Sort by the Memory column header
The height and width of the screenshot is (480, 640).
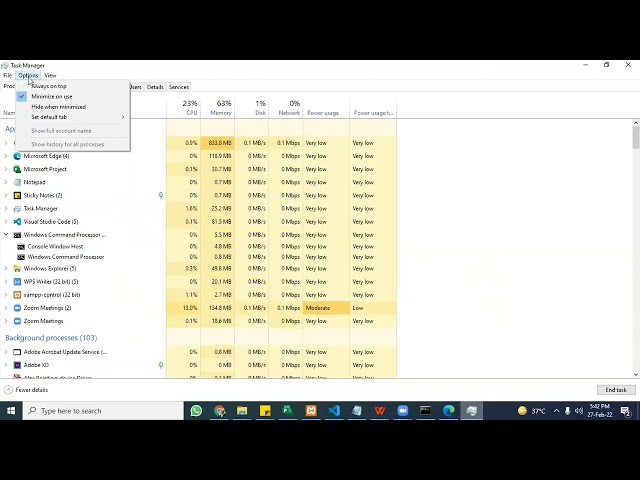tap(218, 108)
